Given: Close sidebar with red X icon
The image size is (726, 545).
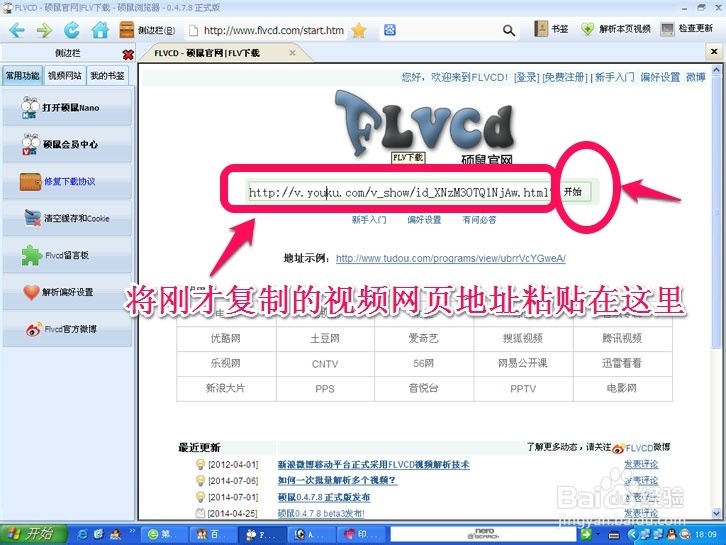Looking at the screenshot, I should pyautogui.click(x=128, y=55).
